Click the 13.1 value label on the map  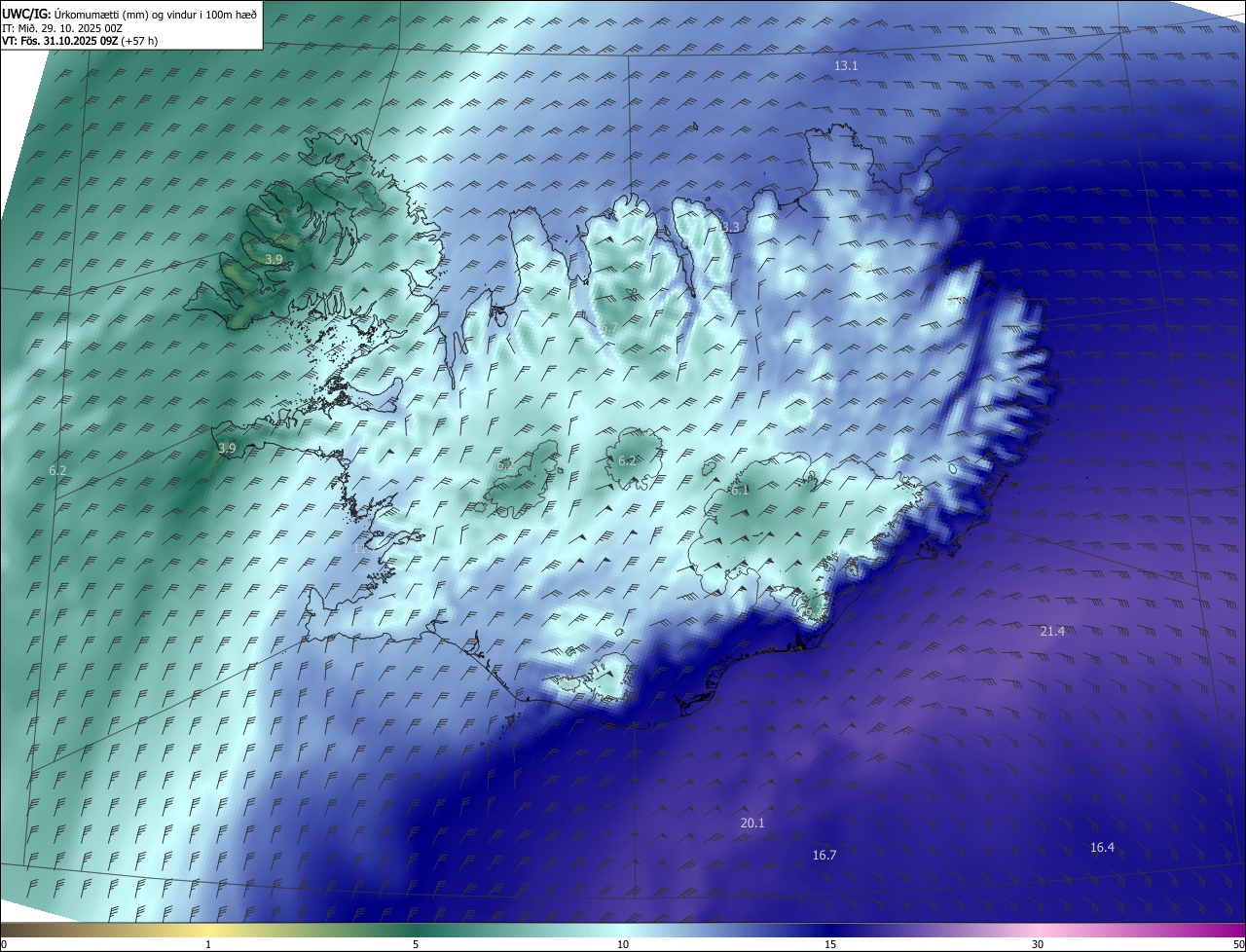point(846,65)
